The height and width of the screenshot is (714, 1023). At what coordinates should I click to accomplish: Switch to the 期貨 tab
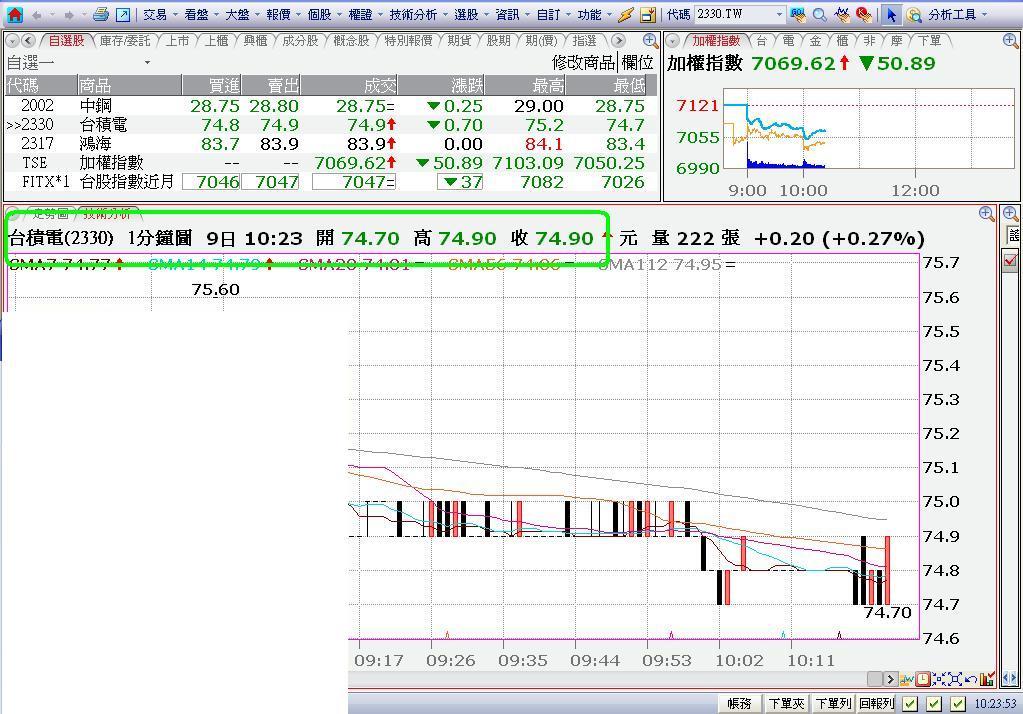459,41
